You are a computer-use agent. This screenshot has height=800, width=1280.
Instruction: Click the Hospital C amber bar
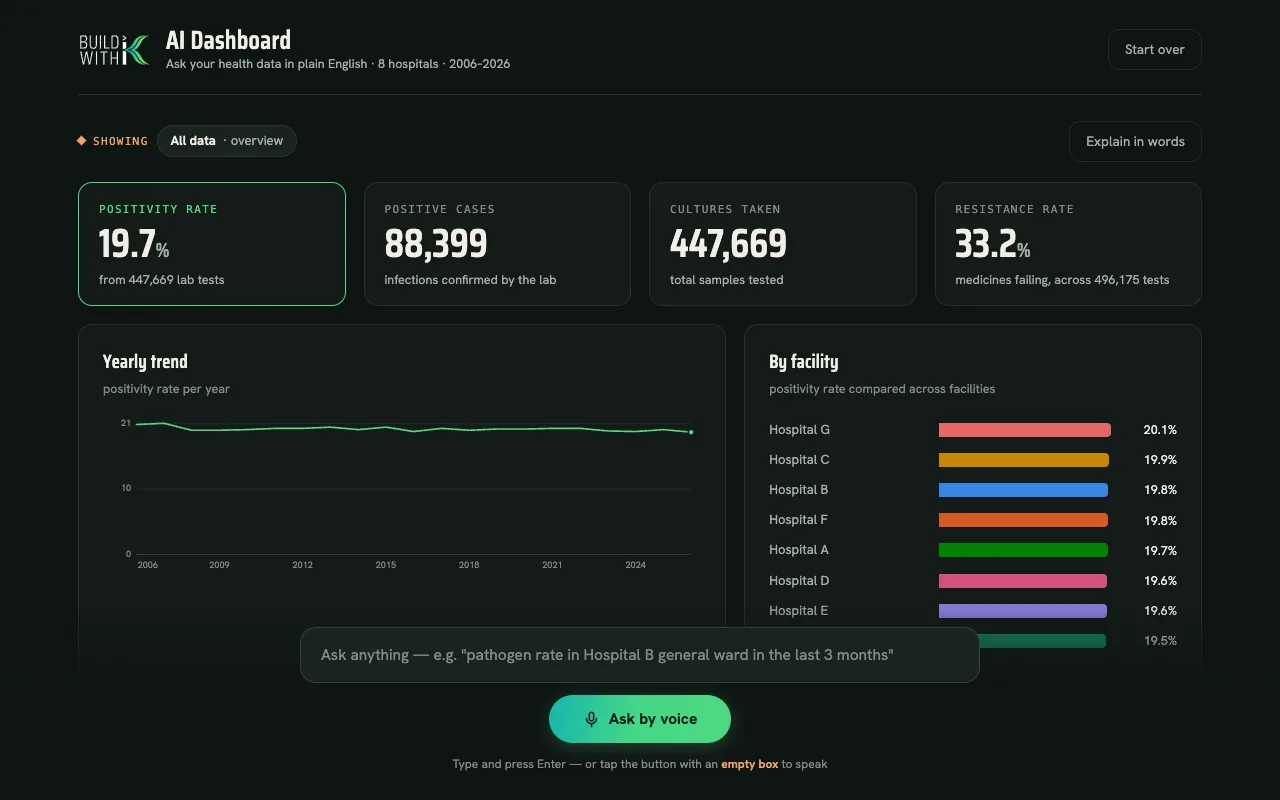point(1024,460)
